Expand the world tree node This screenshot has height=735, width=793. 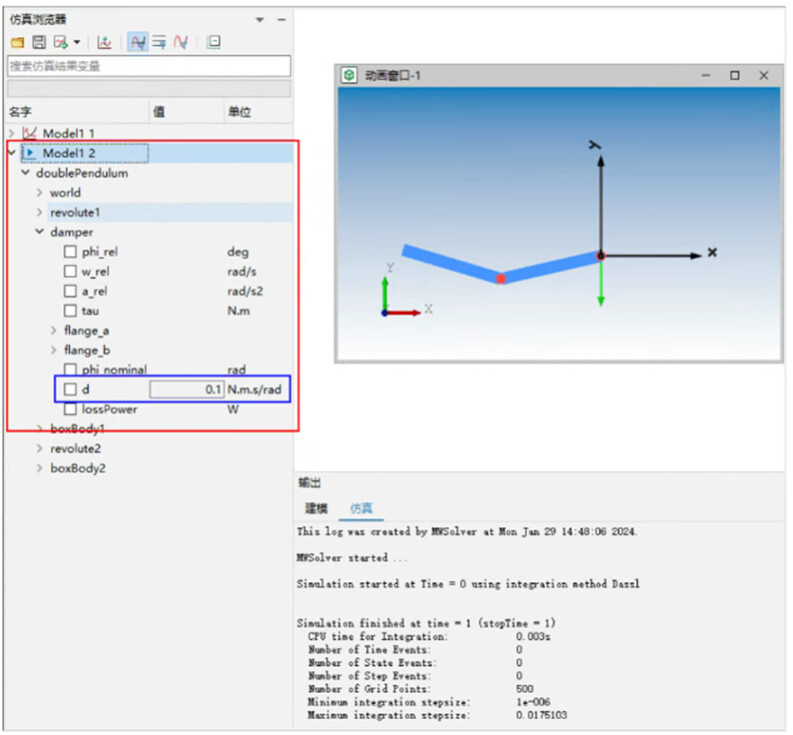point(39,193)
